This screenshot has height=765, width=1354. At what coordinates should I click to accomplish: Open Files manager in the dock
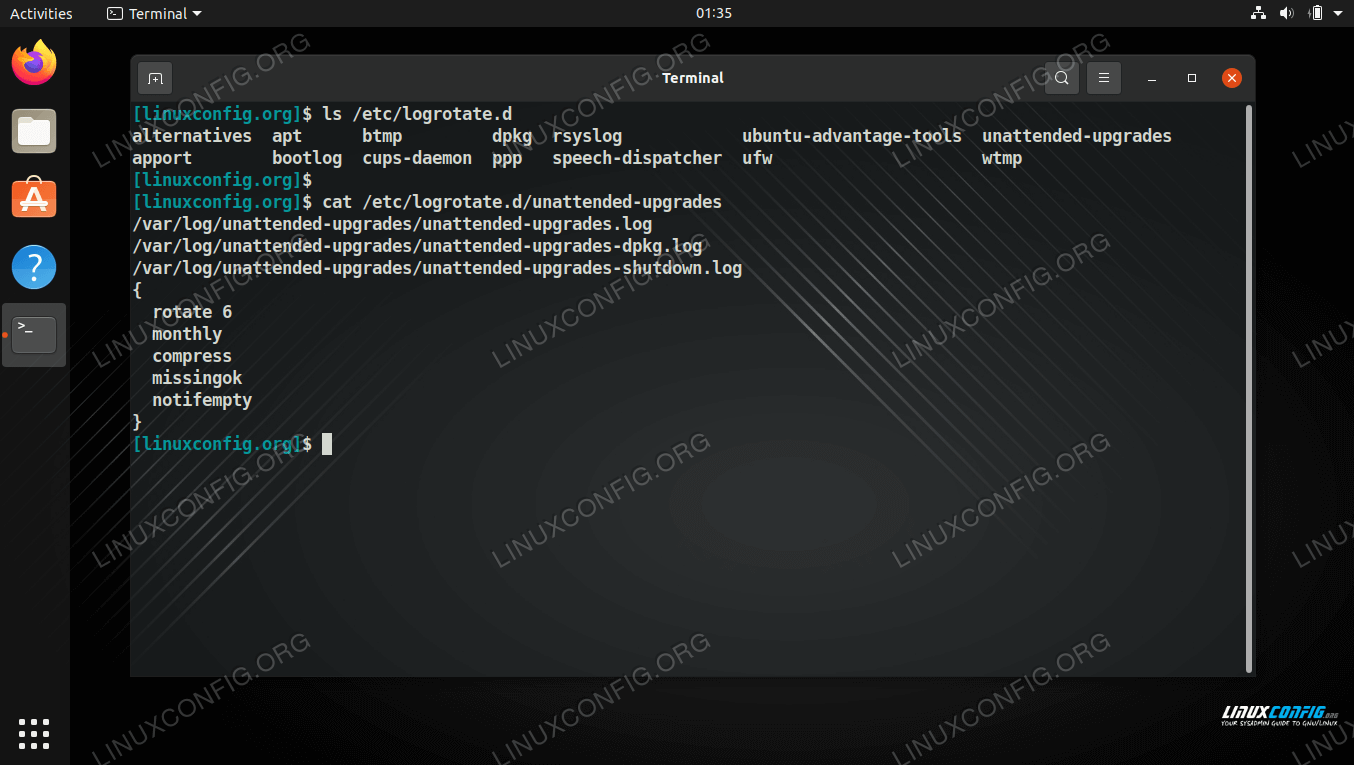(34, 131)
